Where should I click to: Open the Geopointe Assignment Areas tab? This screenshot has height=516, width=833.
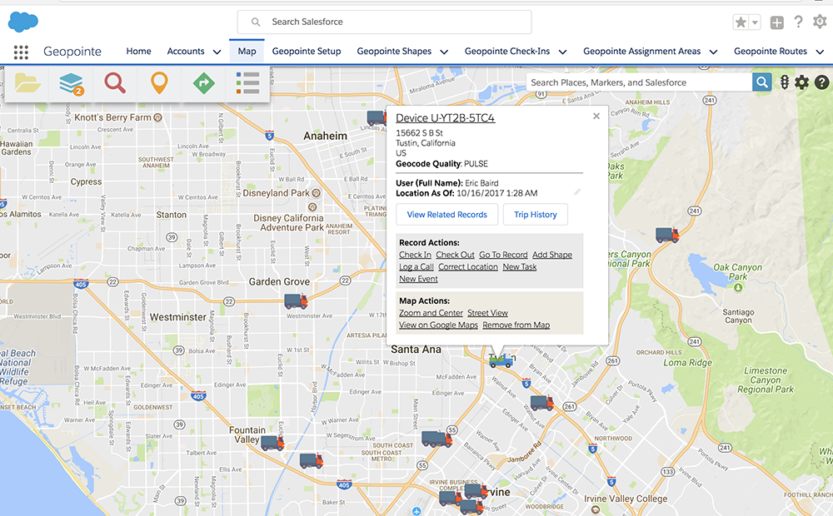(x=642, y=51)
